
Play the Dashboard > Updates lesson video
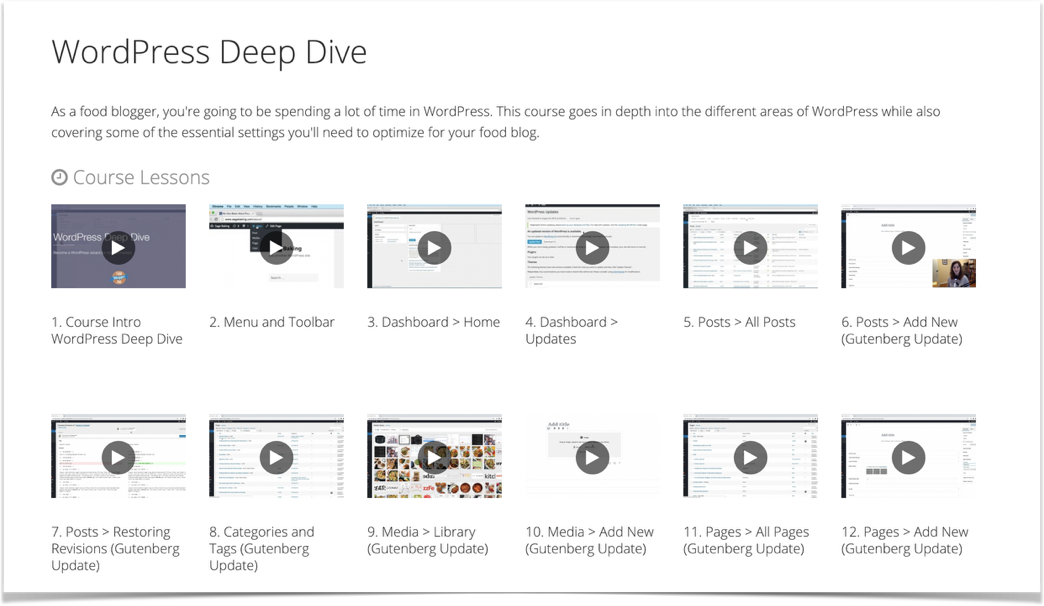click(x=592, y=248)
